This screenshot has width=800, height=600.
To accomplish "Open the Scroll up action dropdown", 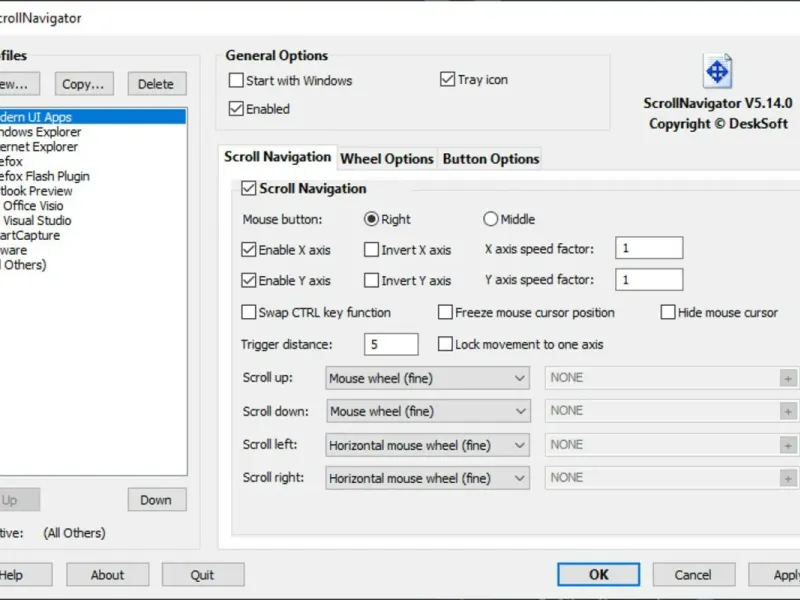I will point(428,378).
